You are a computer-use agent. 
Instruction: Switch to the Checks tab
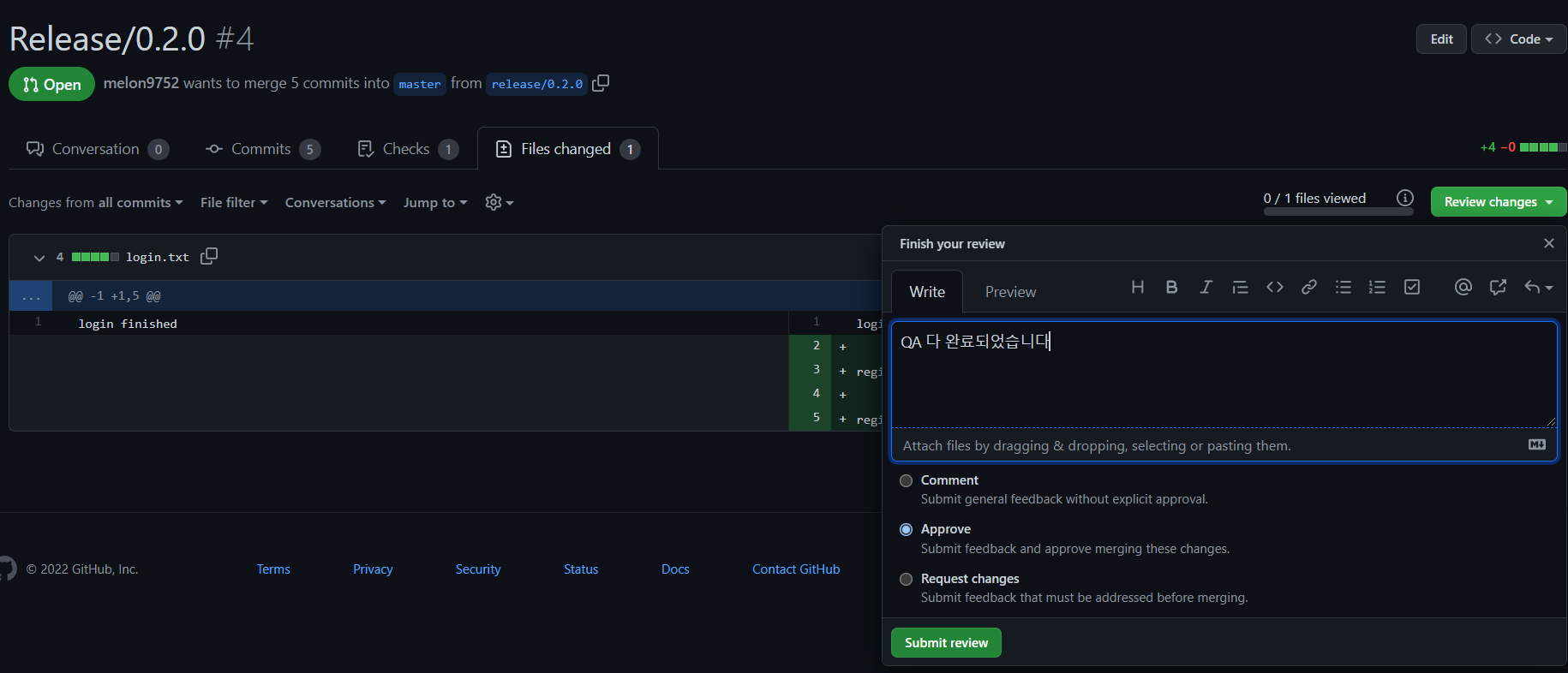407,149
